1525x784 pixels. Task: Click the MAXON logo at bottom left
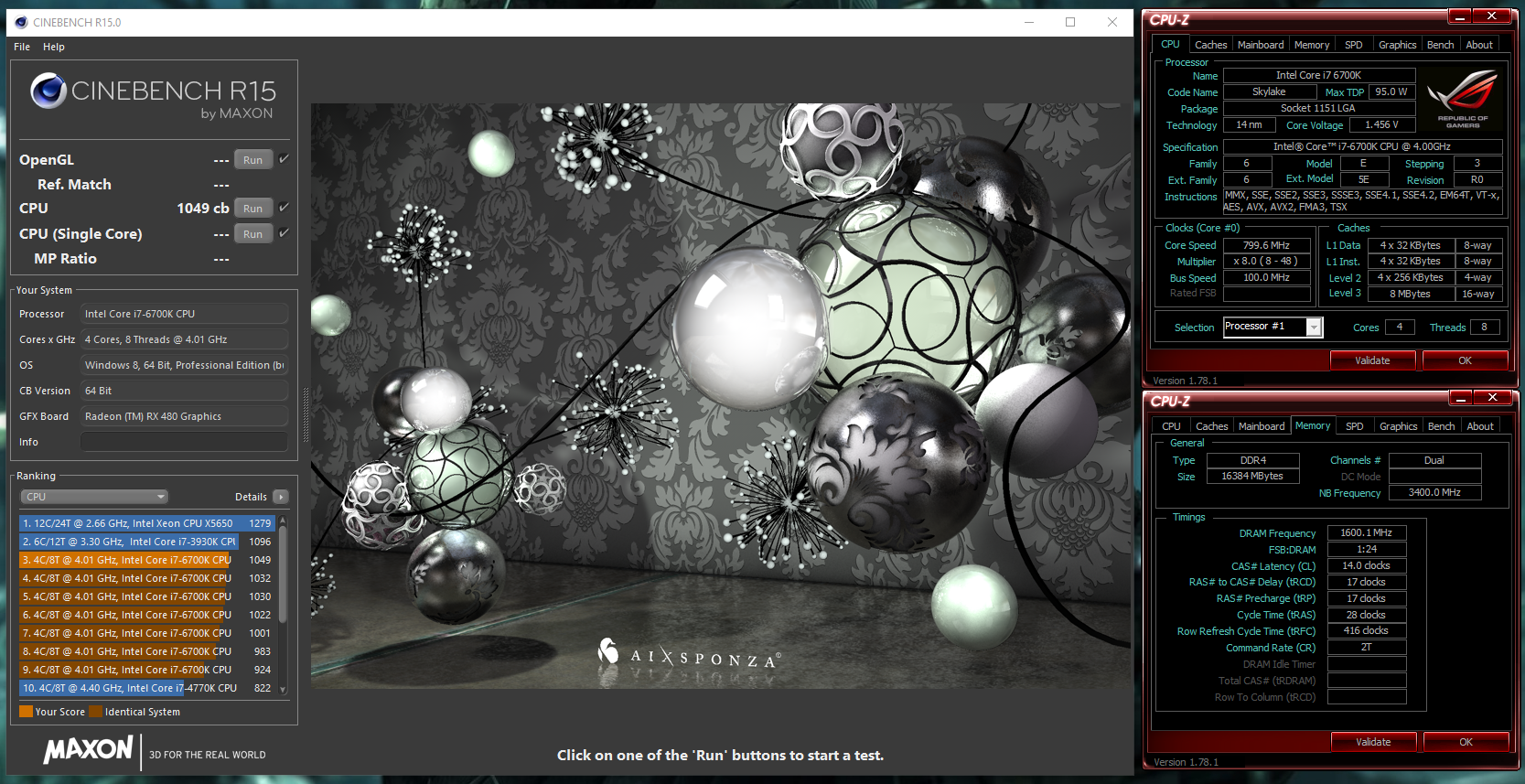point(89,750)
